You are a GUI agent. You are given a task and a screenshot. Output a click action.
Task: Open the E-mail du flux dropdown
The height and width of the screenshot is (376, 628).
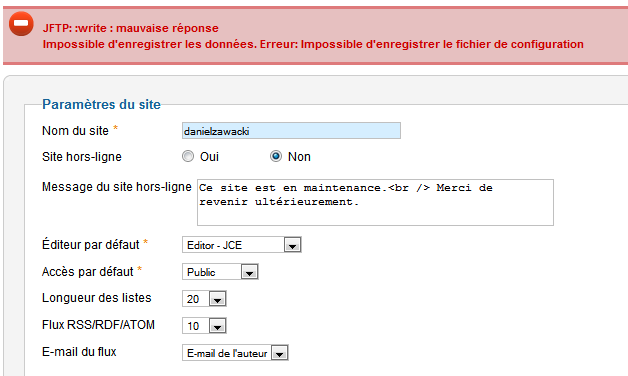pos(235,353)
